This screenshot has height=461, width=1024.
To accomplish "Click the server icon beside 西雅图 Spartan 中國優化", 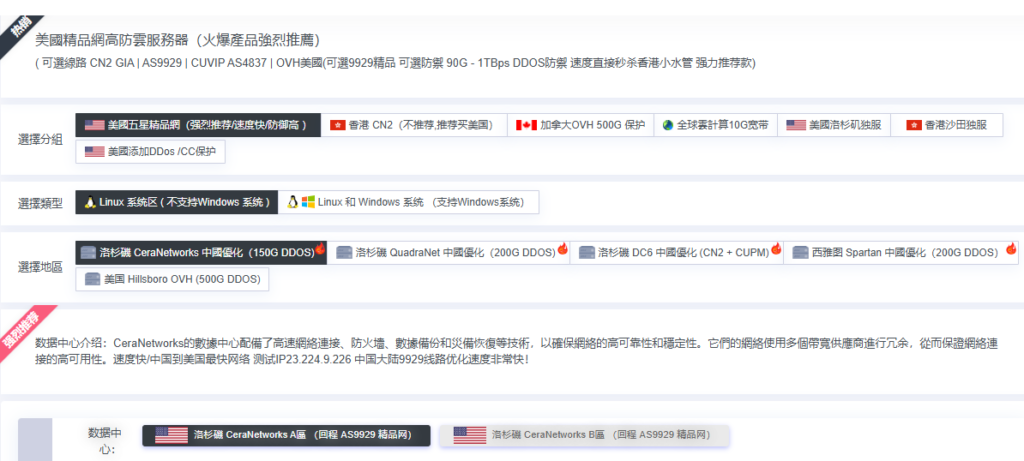I will click(800, 252).
